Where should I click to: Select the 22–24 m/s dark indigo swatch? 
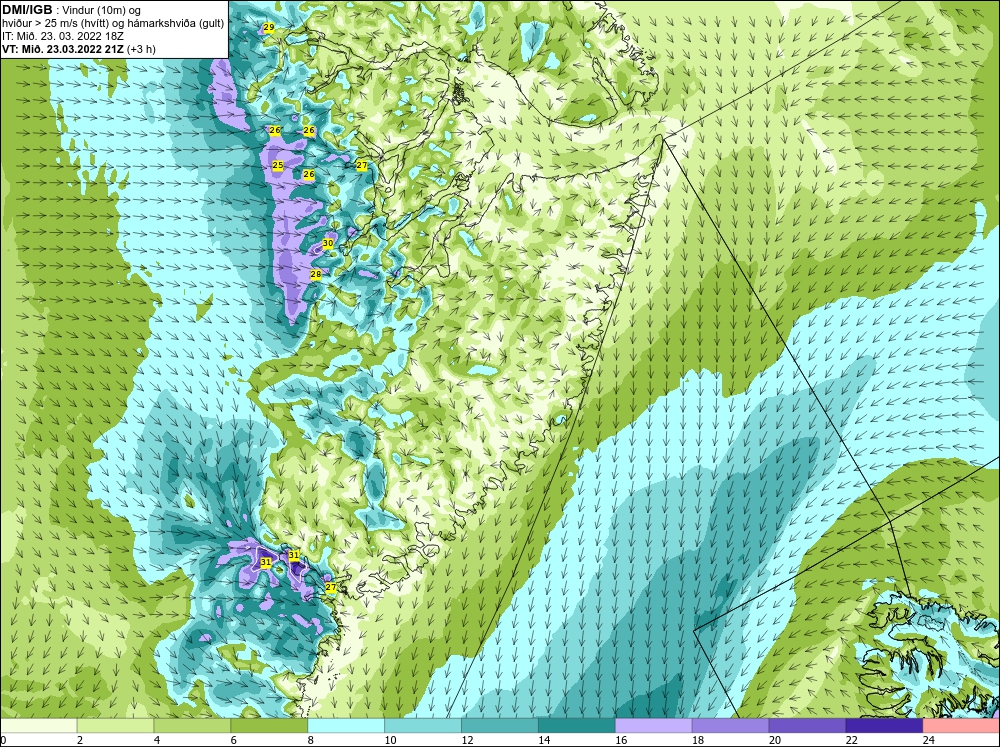884,726
